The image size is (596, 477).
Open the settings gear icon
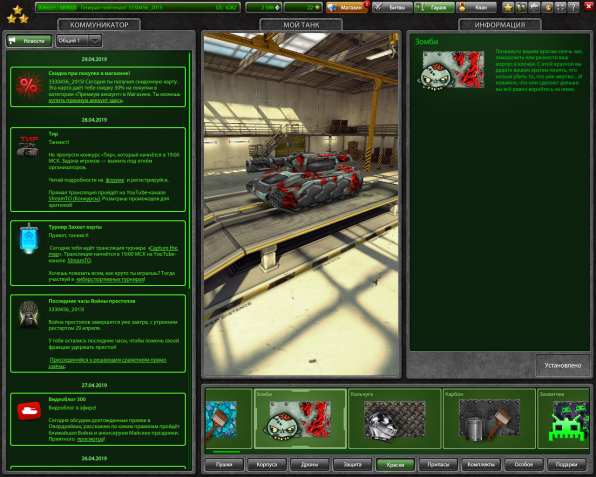(x=534, y=7)
